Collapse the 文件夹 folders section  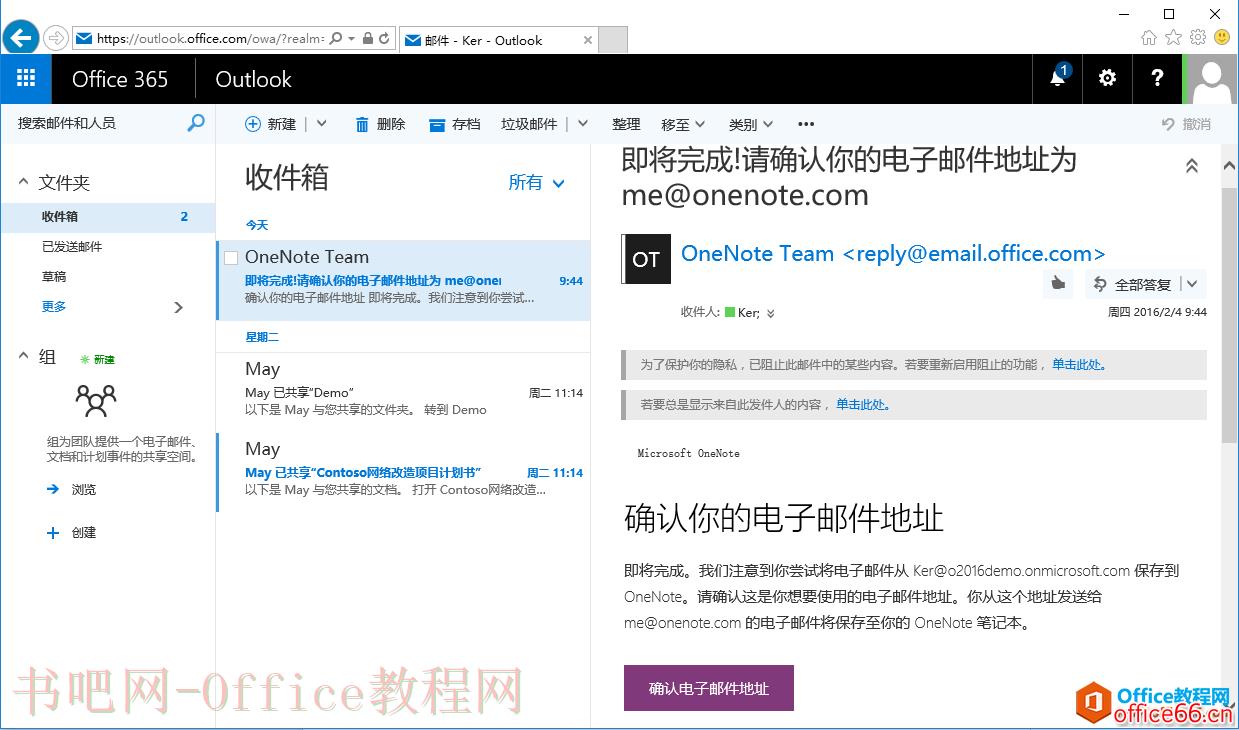point(24,182)
